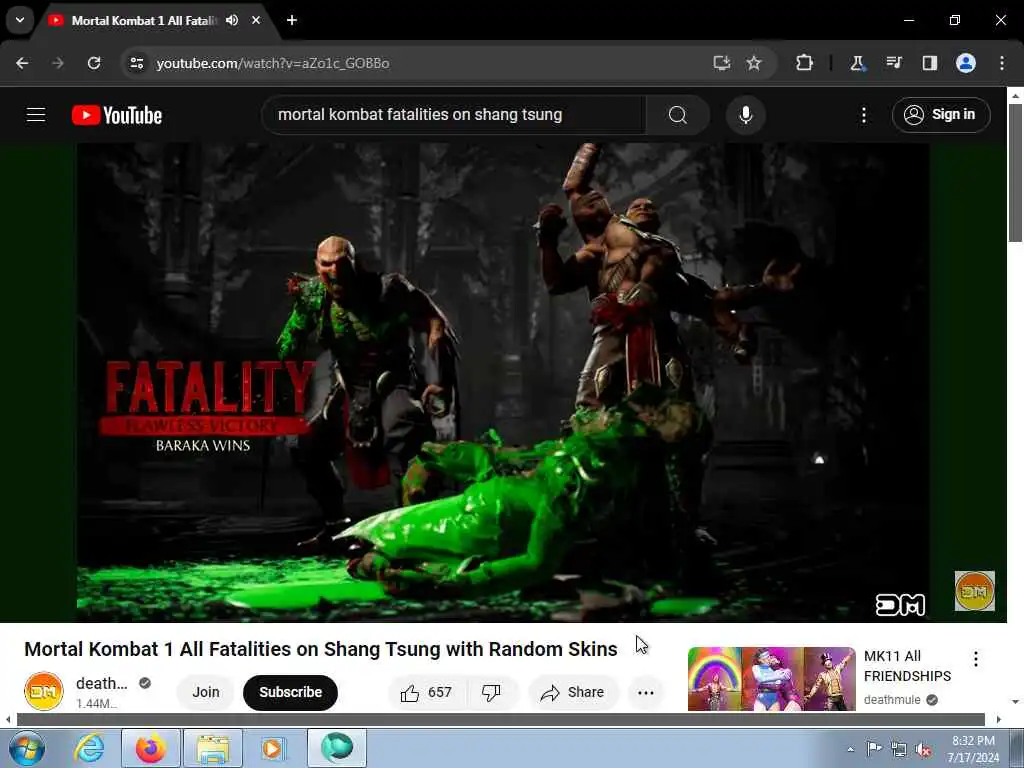Like the video with 657 likes
1024x768 pixels.
[427, 692]
